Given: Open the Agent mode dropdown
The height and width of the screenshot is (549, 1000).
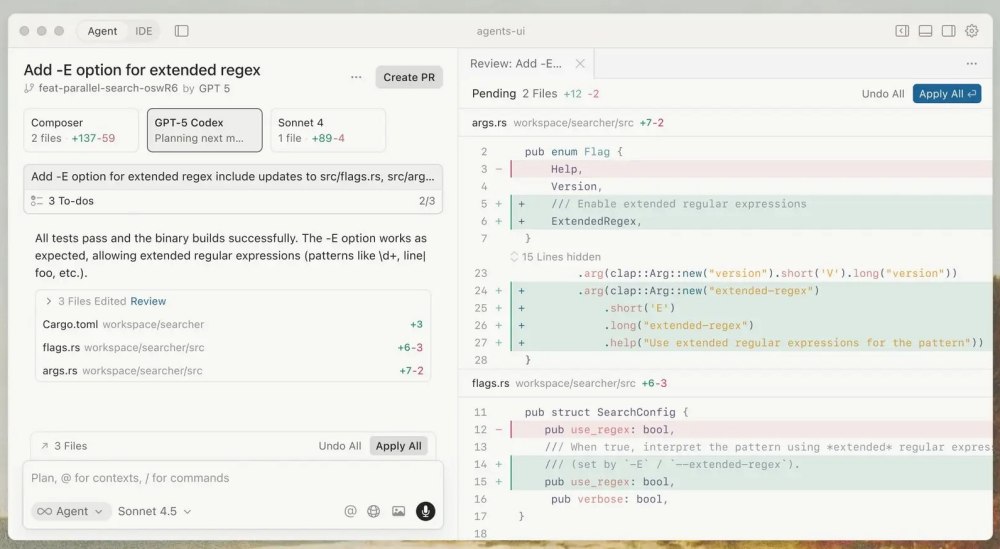Looking at the screenshot, I should click(x=71, y=511).
